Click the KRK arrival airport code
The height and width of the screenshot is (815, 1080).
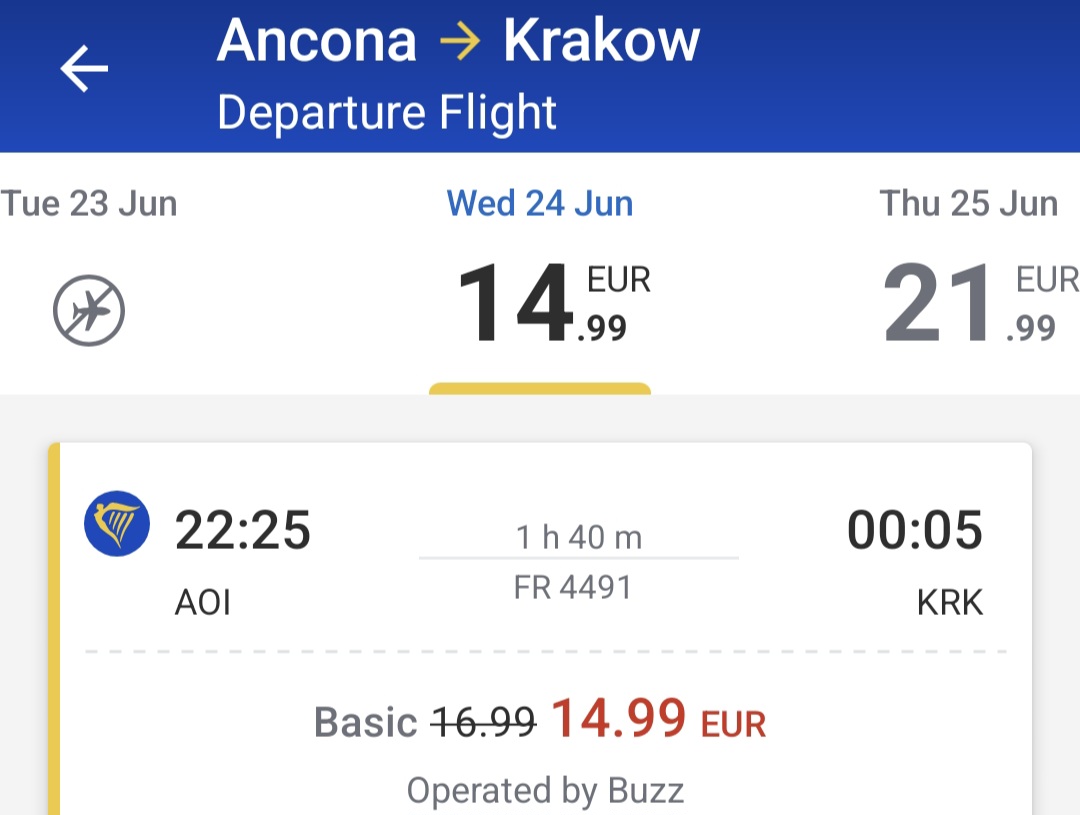pyautogui.click(x=950, y=602)
